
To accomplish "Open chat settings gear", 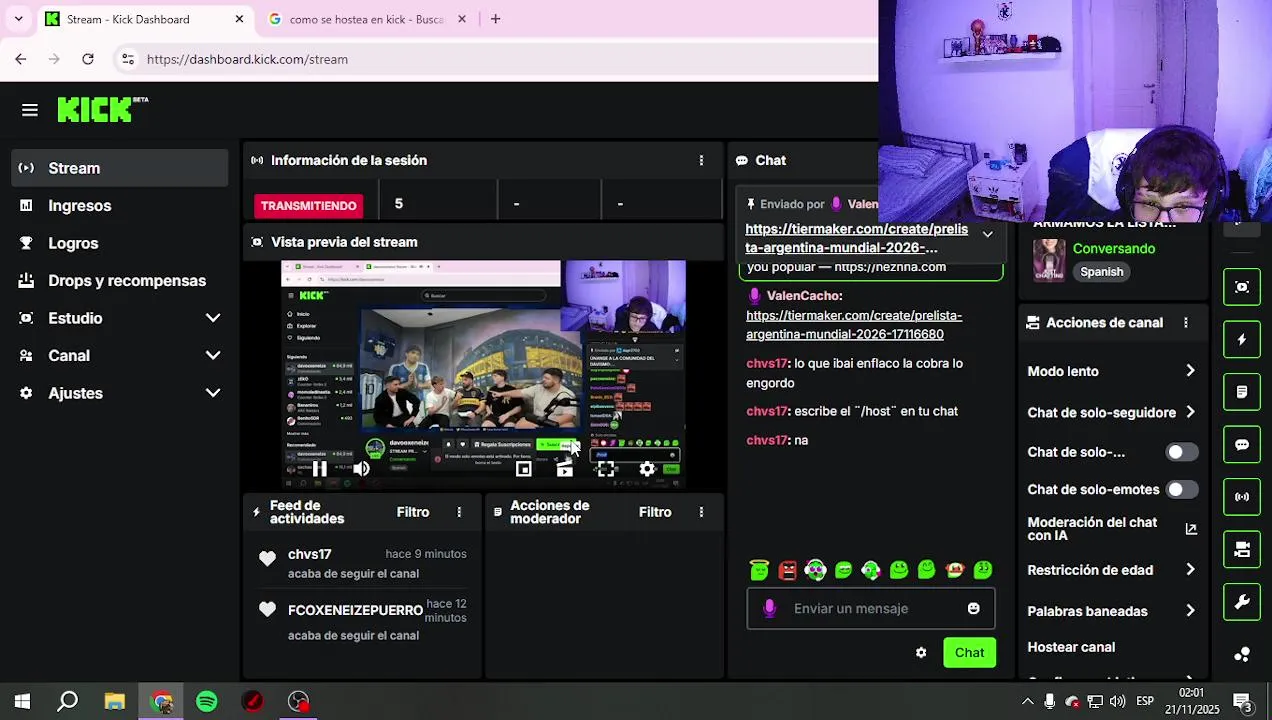I will (x=921, y=653).
